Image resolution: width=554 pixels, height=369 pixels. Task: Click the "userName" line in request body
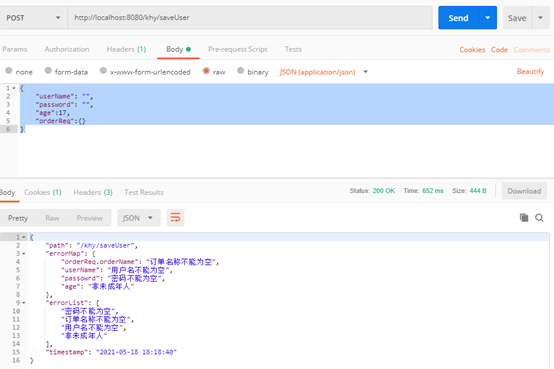[x=64, y=96]
